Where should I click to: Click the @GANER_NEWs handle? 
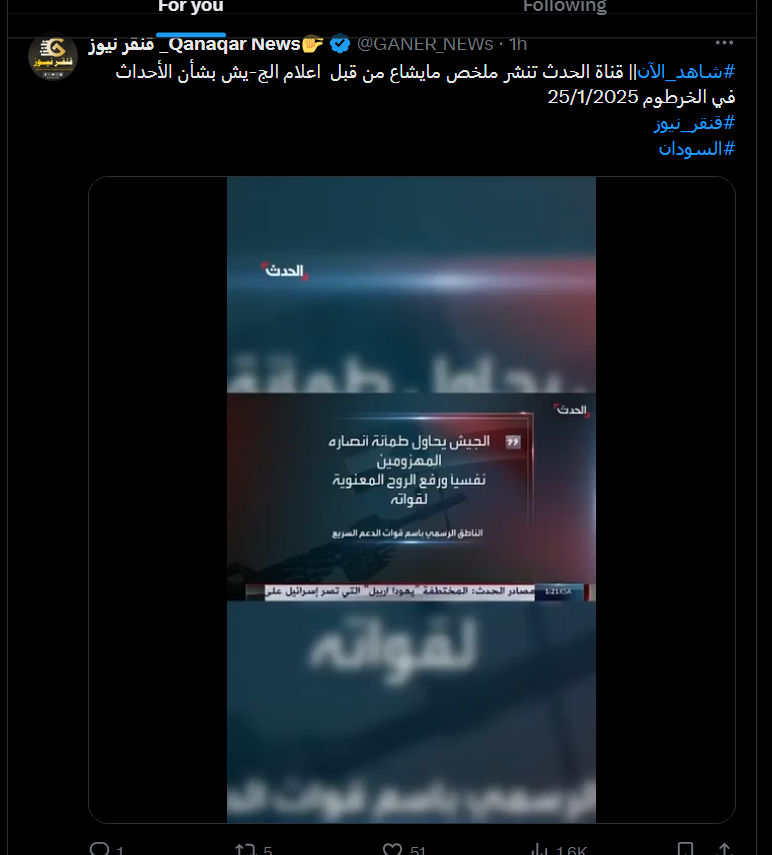[425, 44]
